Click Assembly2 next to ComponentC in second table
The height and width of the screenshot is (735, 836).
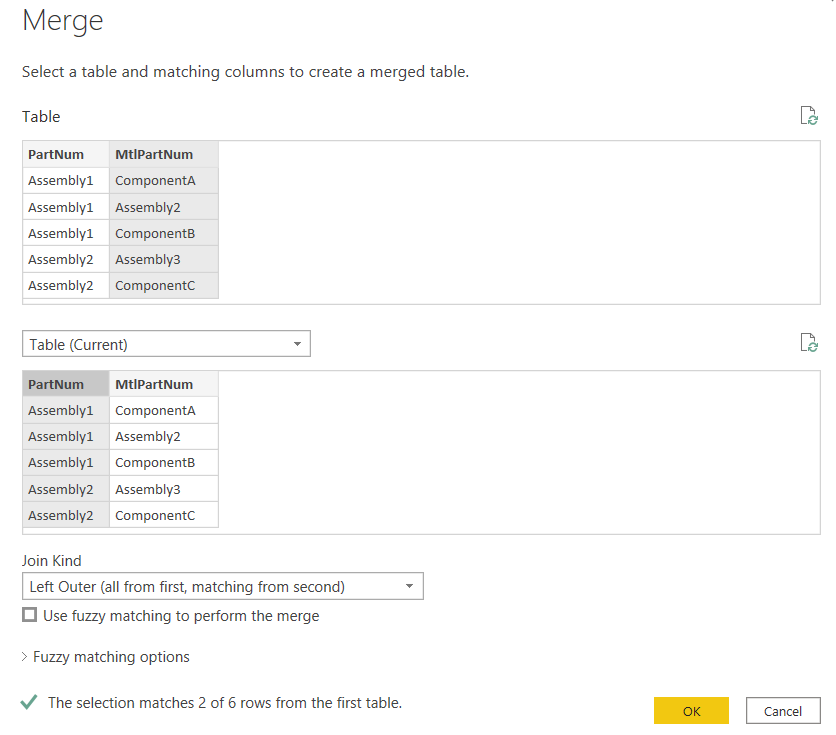[66, 515]
